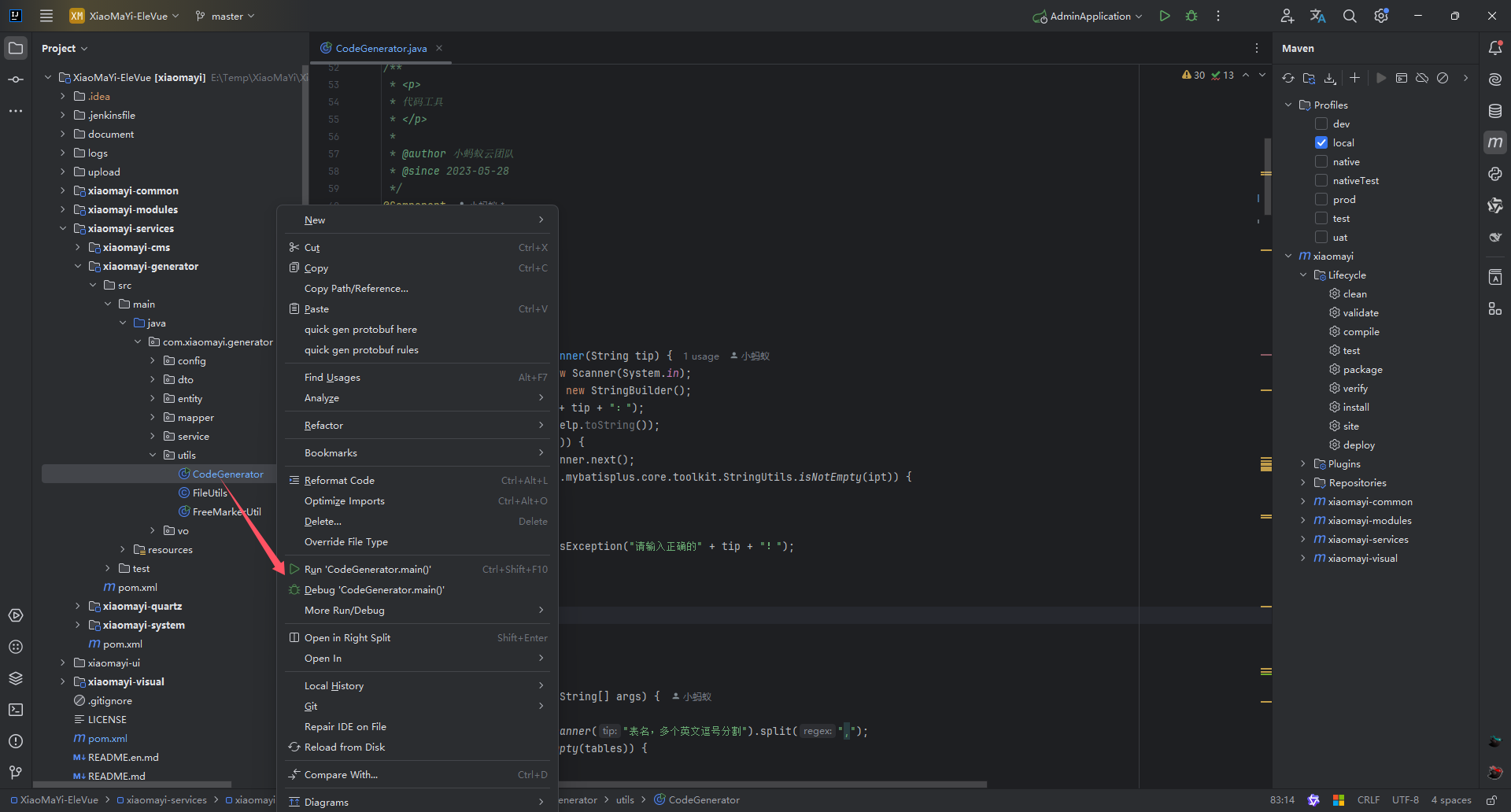The height and width of the screenshot is (812, 1511).
Task: Enable the dev Maven profile checkbox
Action: click(1321, 124)
